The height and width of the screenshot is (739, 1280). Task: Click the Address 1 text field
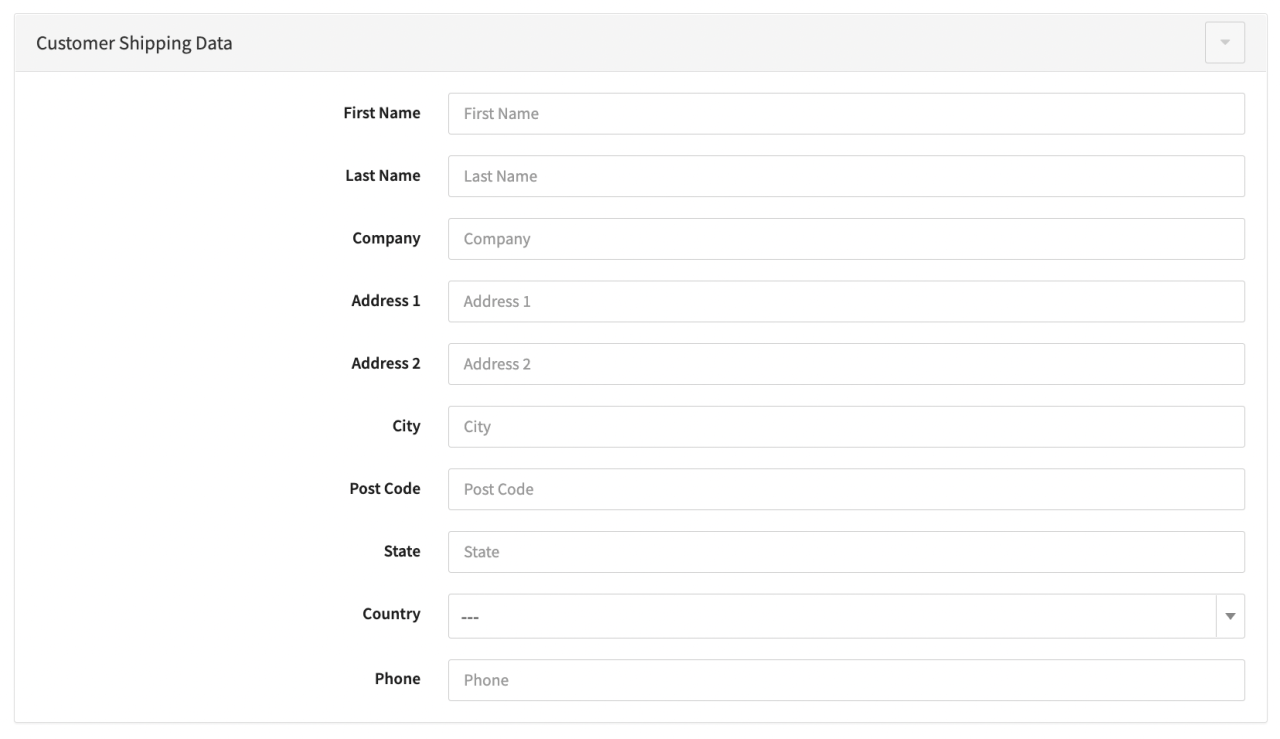tap(846, 301)
